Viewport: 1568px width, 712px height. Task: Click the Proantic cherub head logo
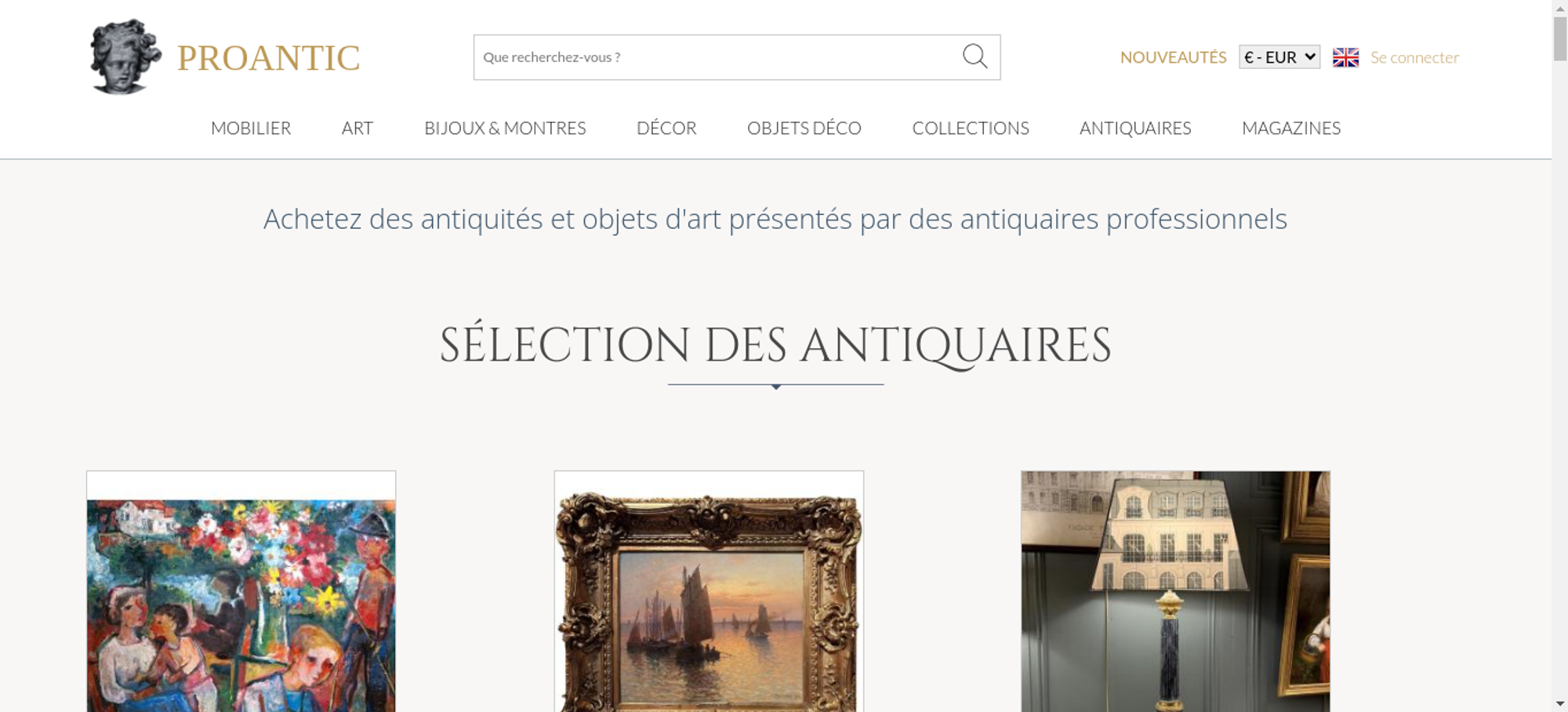(125, 56)
